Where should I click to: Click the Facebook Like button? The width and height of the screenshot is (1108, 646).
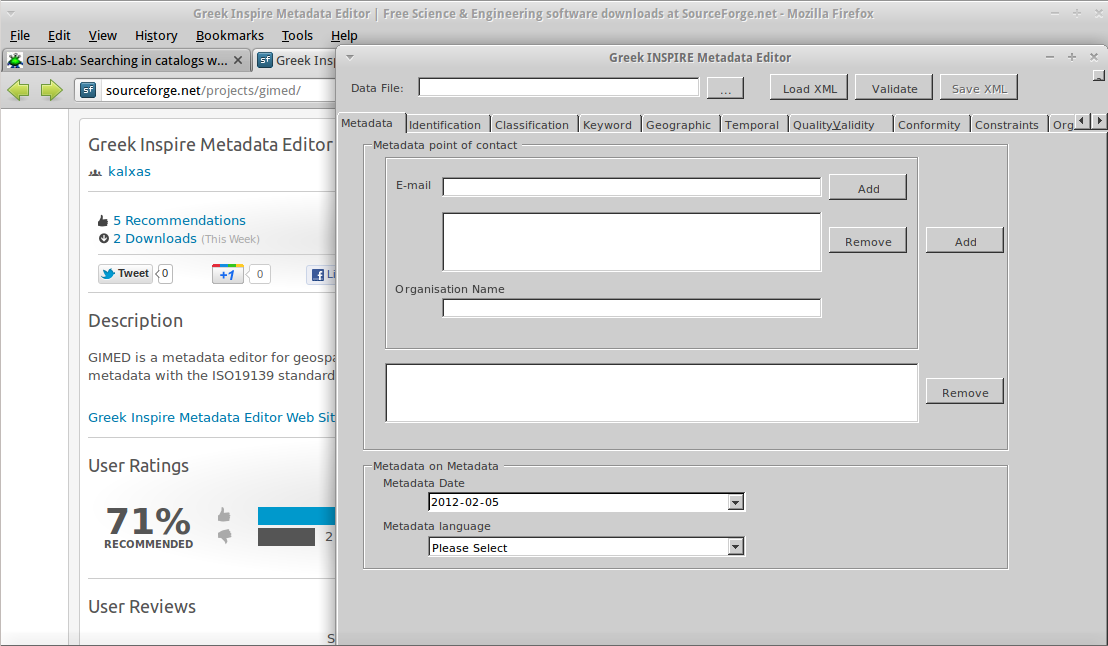click(321, 274)
